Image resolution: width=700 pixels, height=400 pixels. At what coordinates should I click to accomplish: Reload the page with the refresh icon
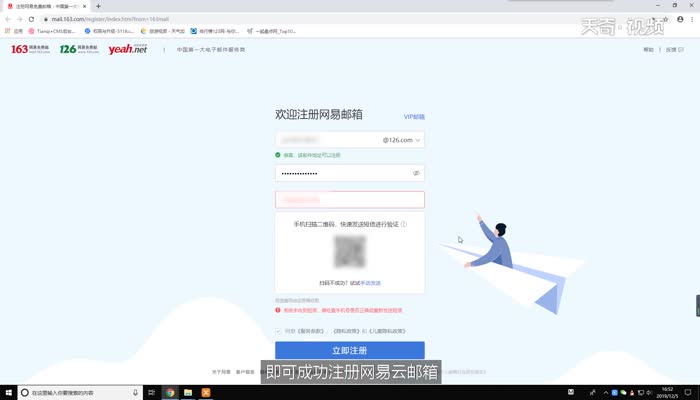31,19
